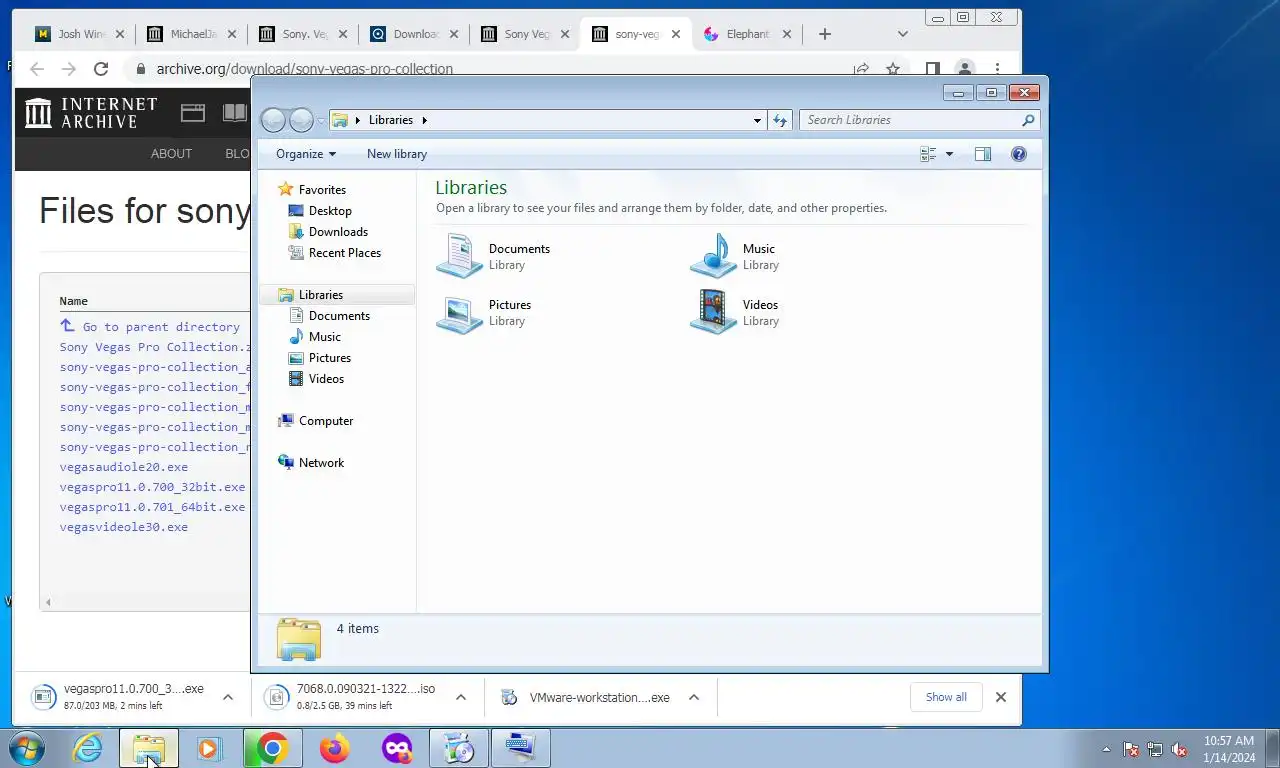The width and height of the screenshot is (1280, 768).
Task: Click the share page icon in Chrome
Action: [861, 69]
